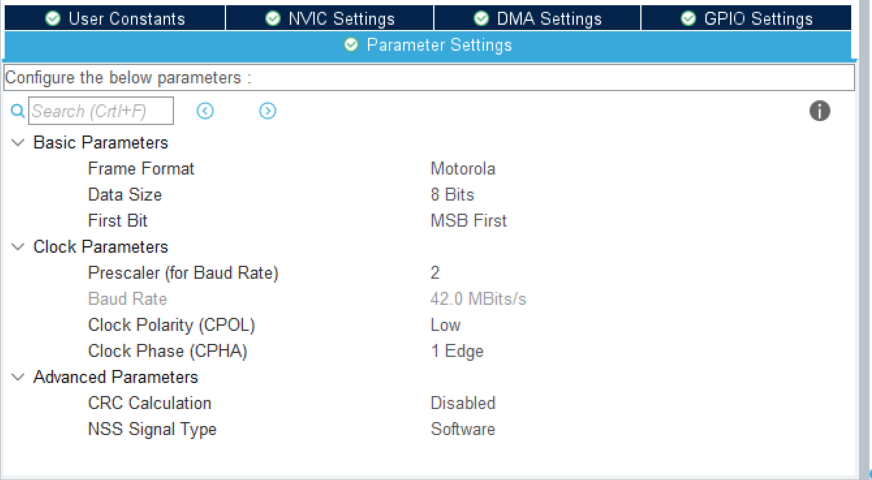Switch to the User Constants tab
The image size is (872, 480).
tap(115, 18)
